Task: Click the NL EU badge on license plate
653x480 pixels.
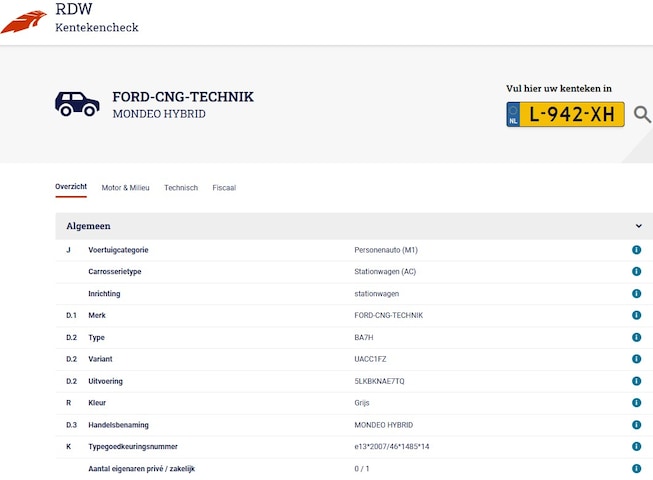Action: click(x=513, y=114)
